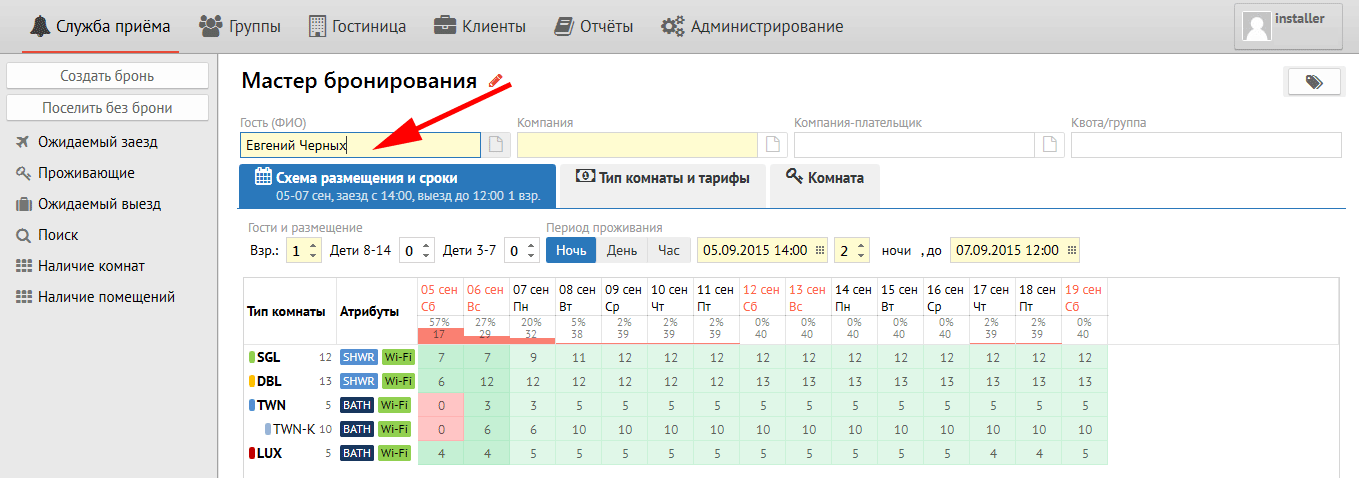Click the SGL room type row
The width and height of the screenshot is (1359, 478).
click(x=676, y=356)
